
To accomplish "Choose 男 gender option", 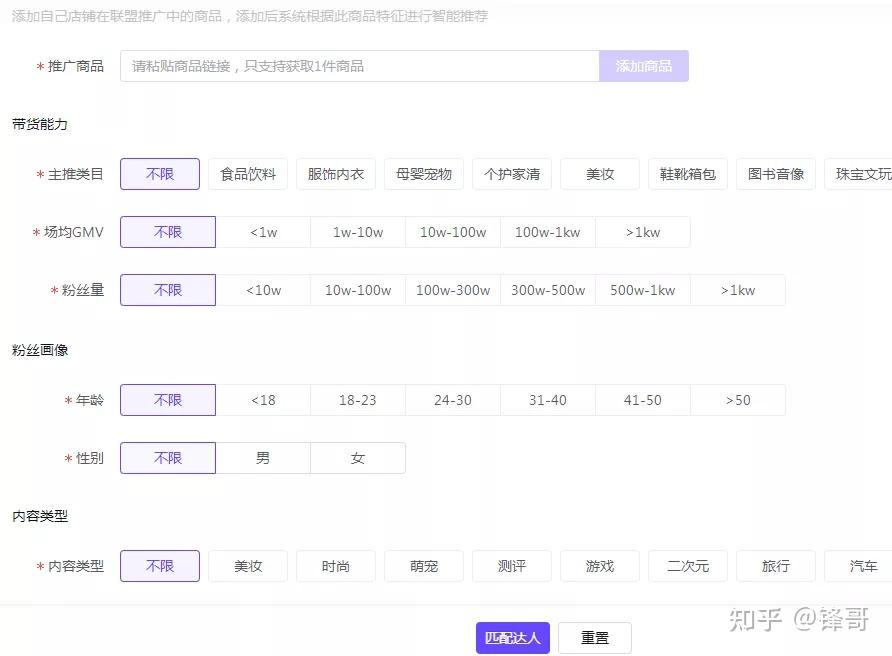I will (x=263, y=458).
